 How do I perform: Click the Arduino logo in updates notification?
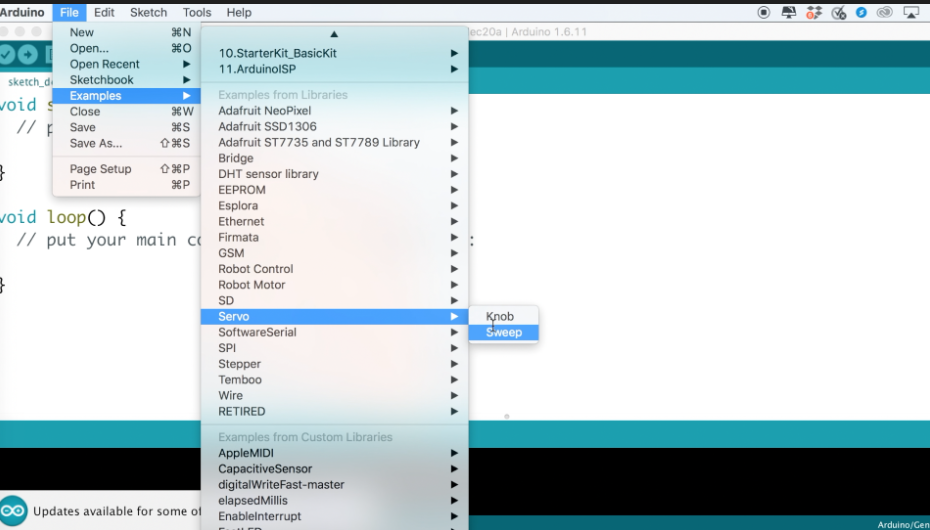[x=13, y=511]
